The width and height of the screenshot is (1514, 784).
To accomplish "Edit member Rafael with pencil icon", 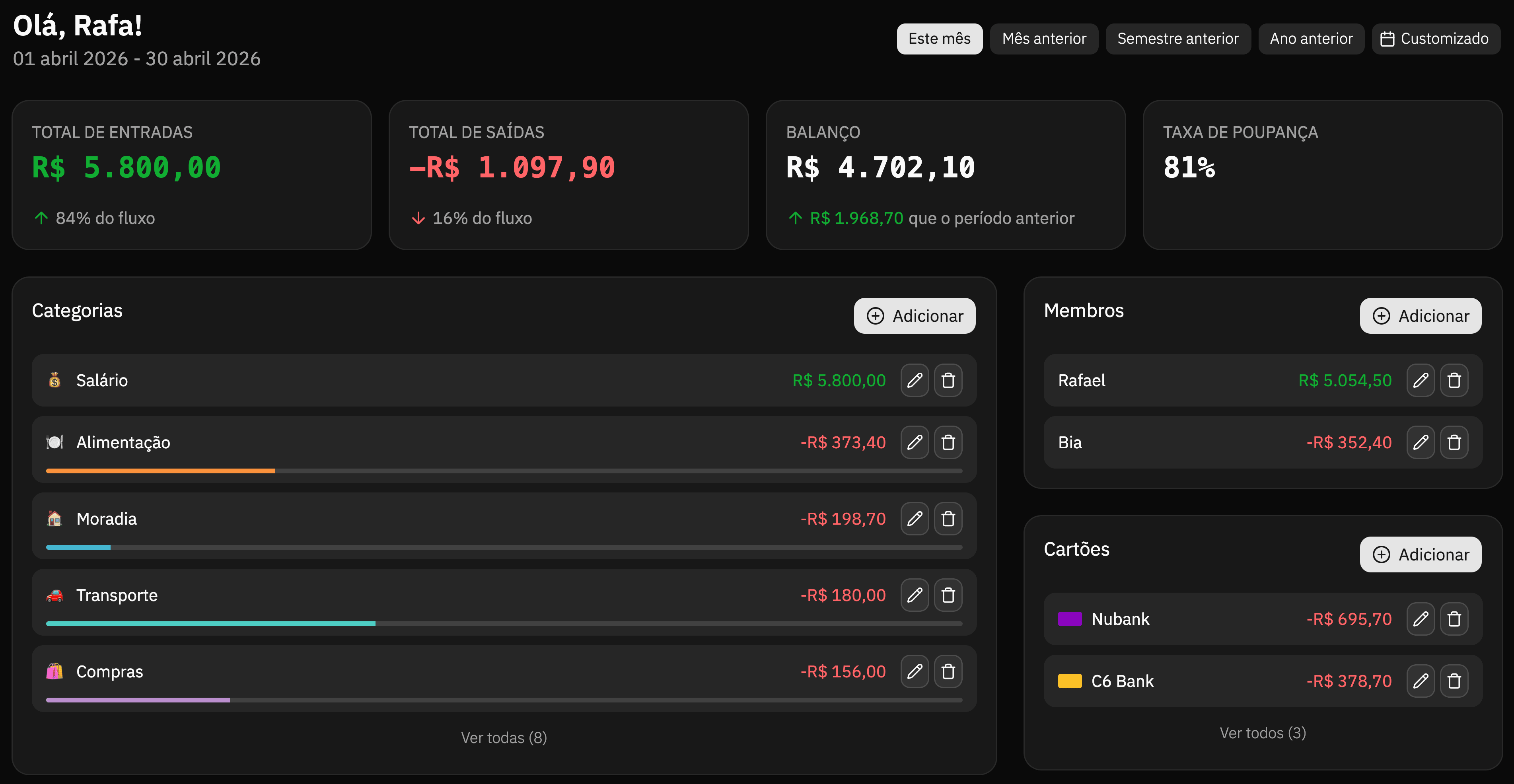I will [x=1421, y=380].
